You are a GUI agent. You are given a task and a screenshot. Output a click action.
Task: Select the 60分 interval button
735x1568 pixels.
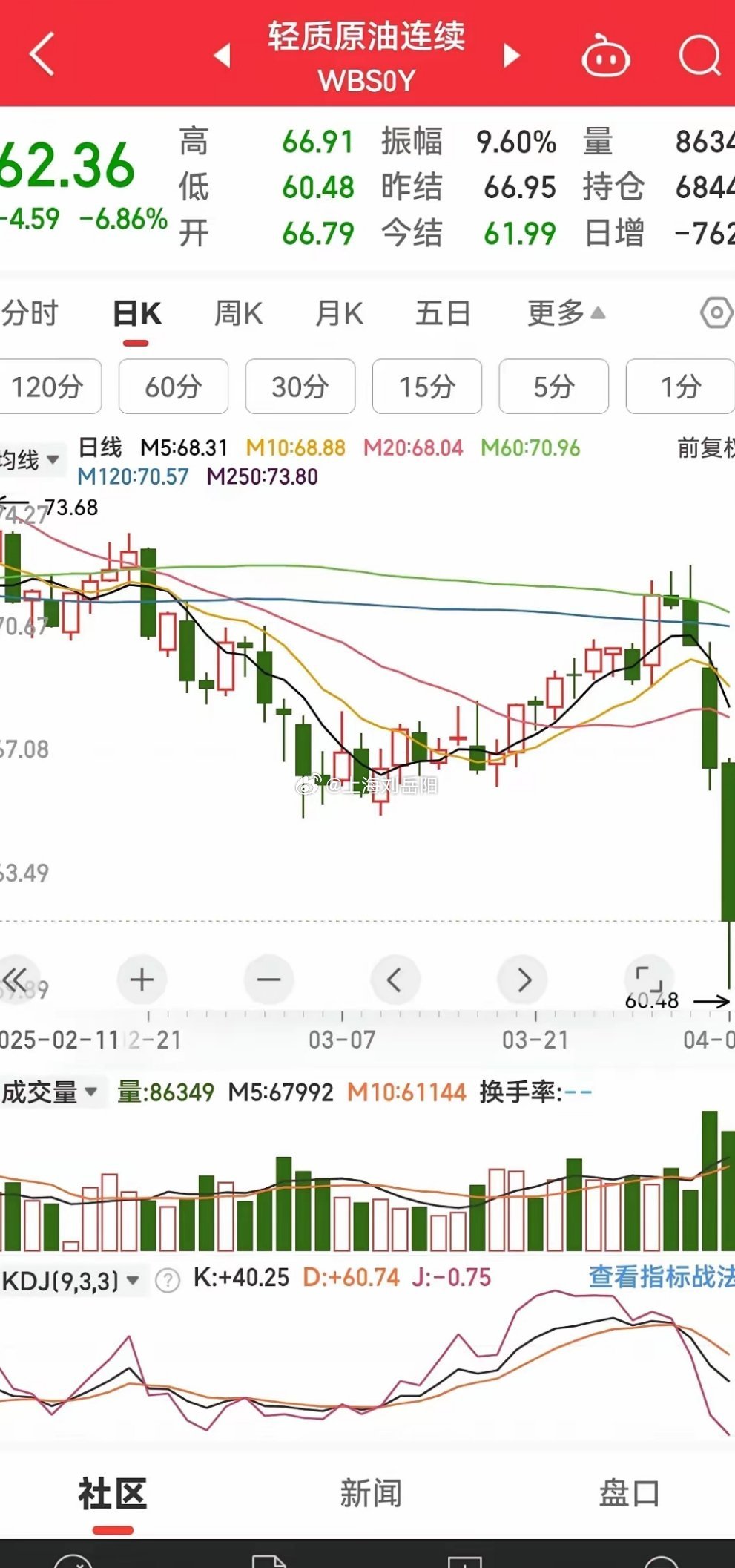pos(173,387)
